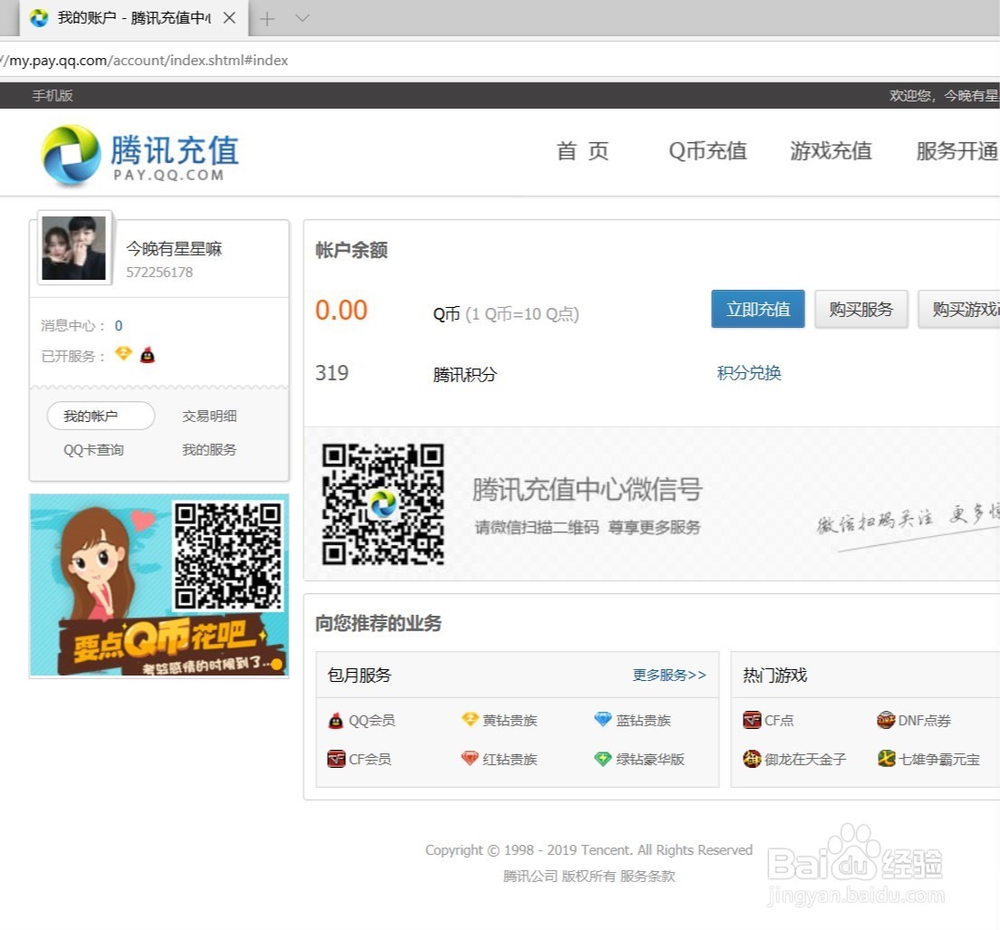The width and height of the screenshot is (1000, 930).
Task: Click the CF点 game icon
Action: [752, 720]
